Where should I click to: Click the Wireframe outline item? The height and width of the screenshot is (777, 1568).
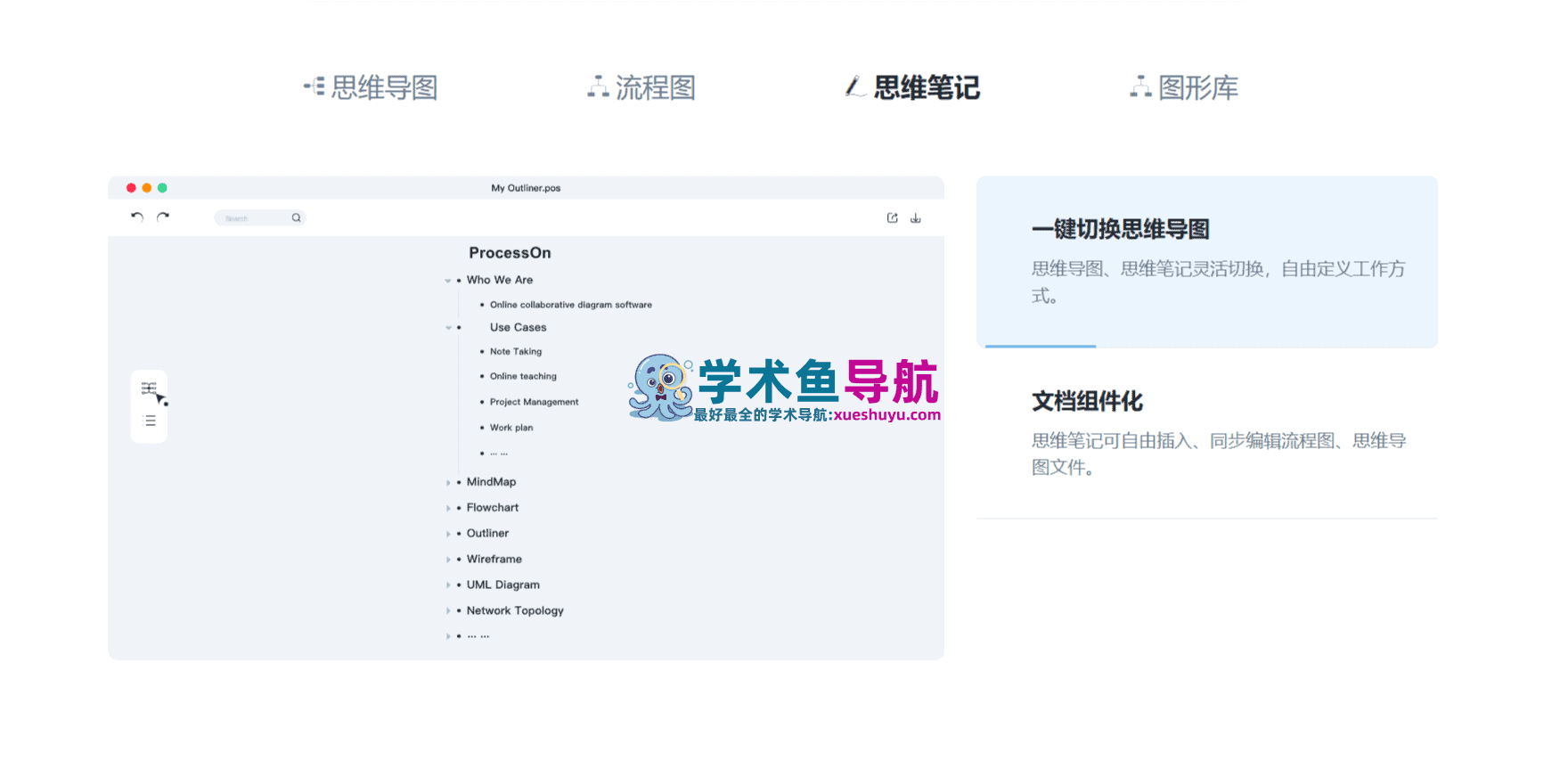pos(494,560)
